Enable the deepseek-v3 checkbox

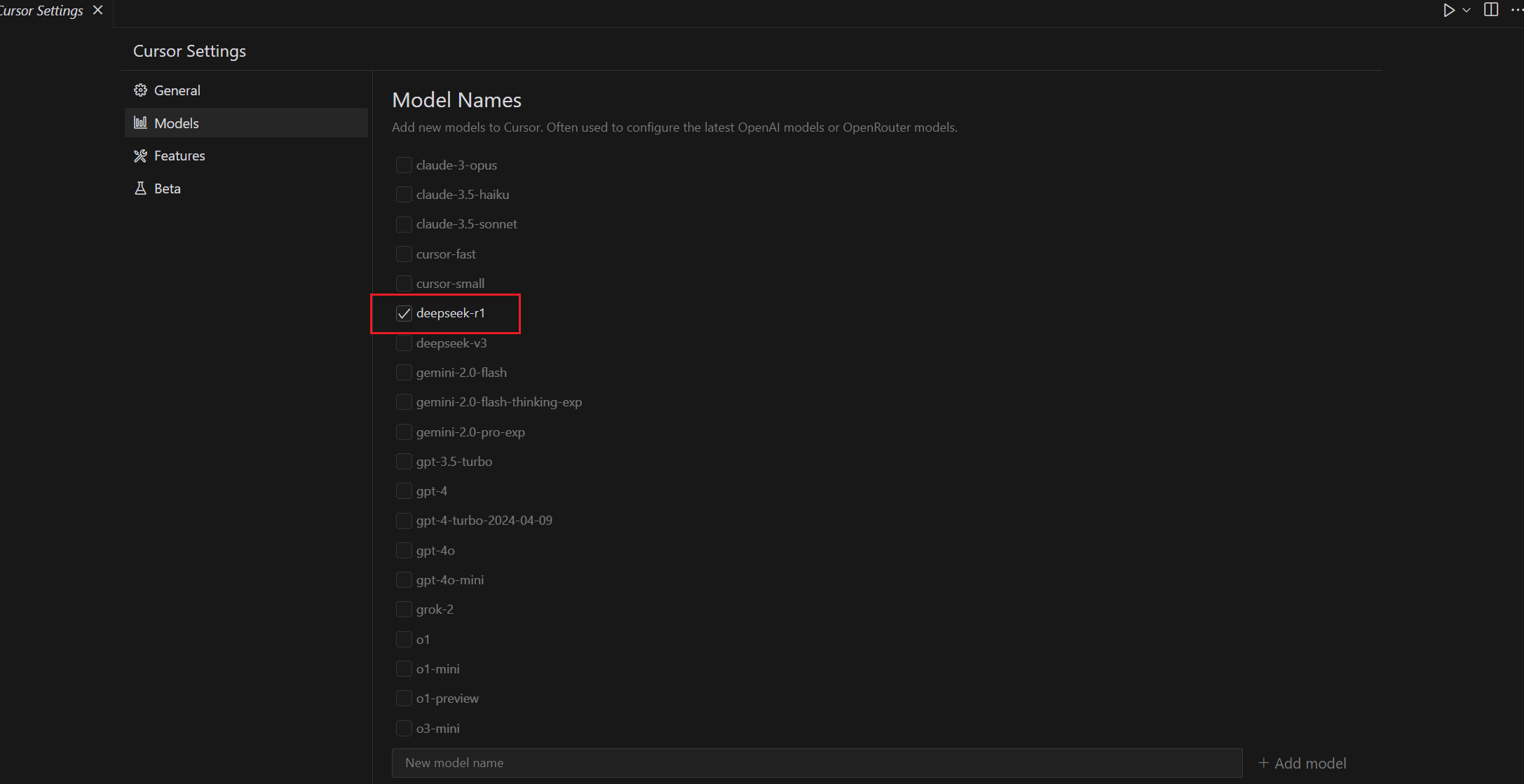click(x=404, y=343)
